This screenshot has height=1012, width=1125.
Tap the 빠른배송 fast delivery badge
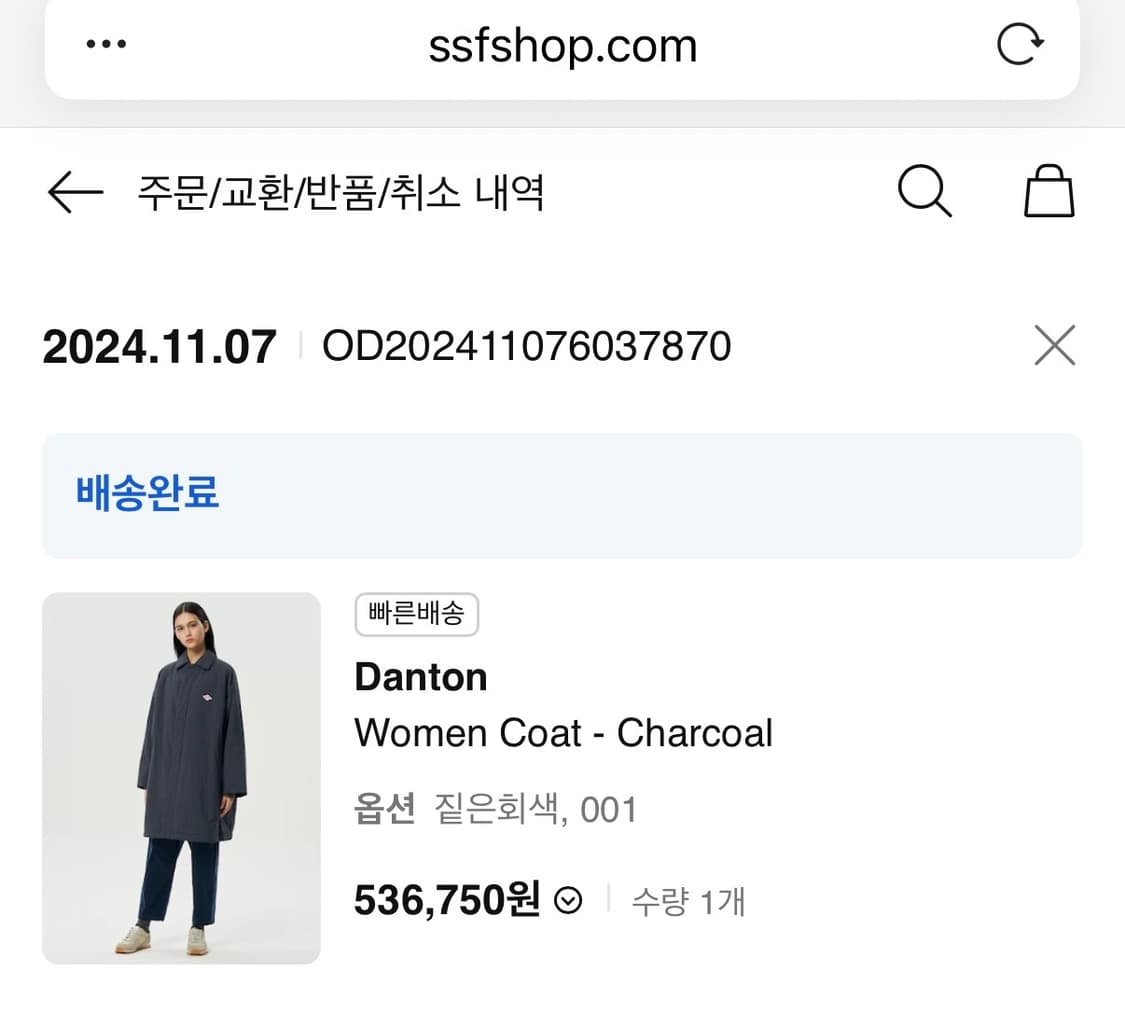click(416, 614)
